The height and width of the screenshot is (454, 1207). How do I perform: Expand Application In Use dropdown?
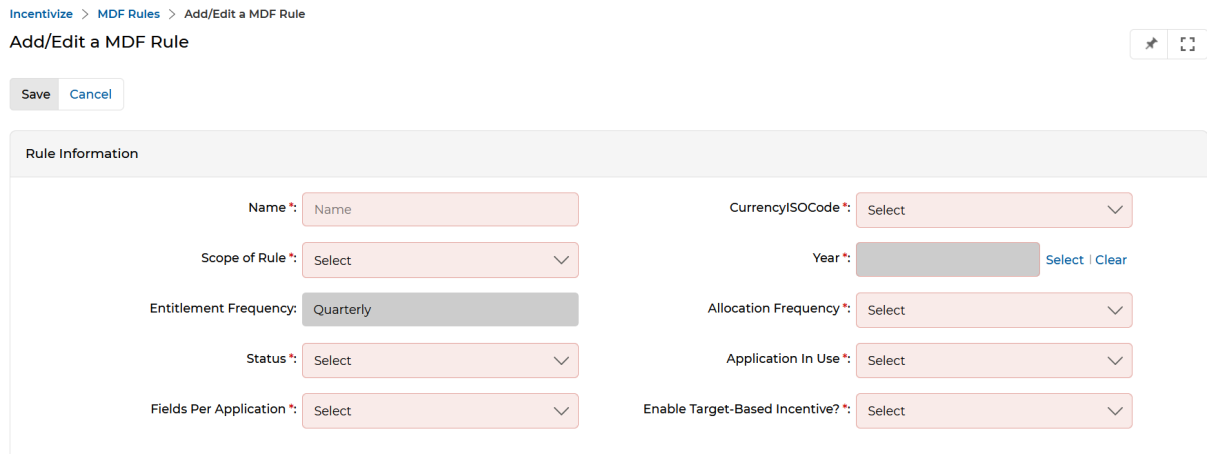(994, 360)
